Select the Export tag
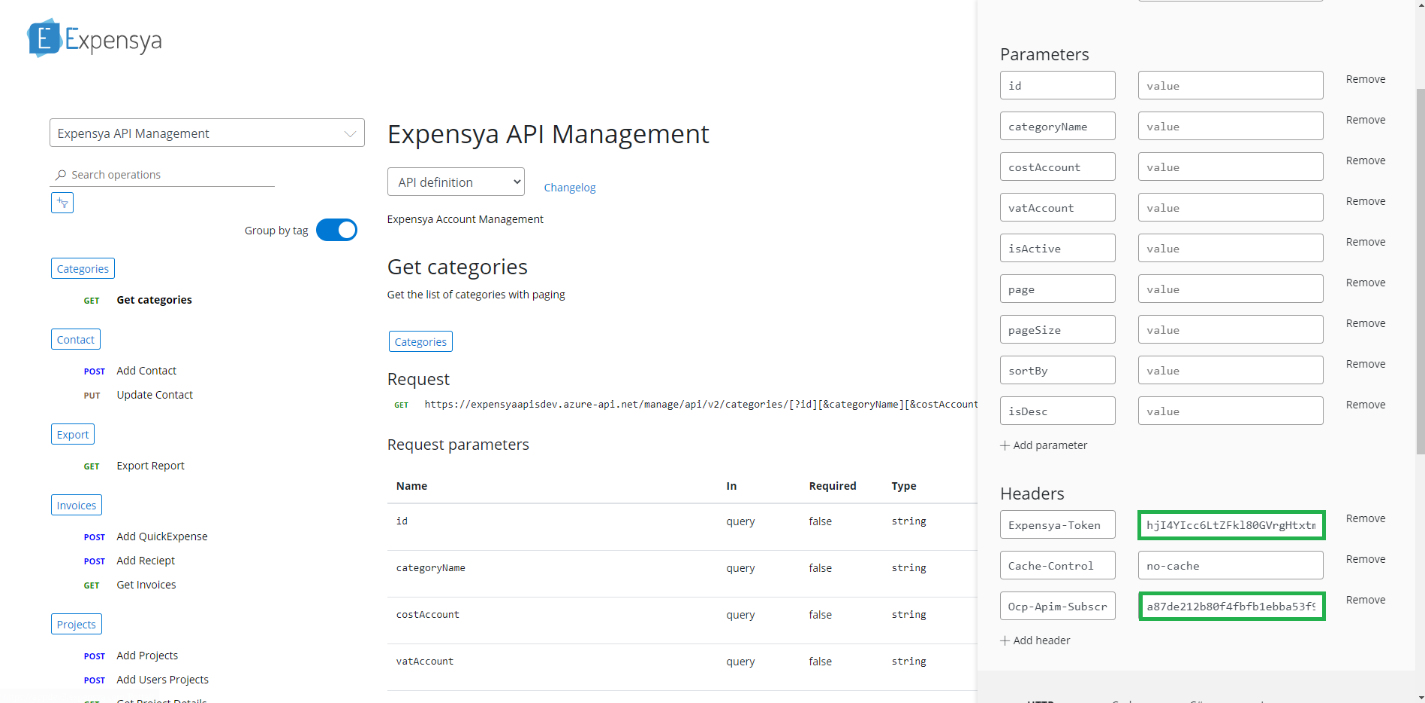This screenshot has width=1425, height=703. tap(73, 435)
